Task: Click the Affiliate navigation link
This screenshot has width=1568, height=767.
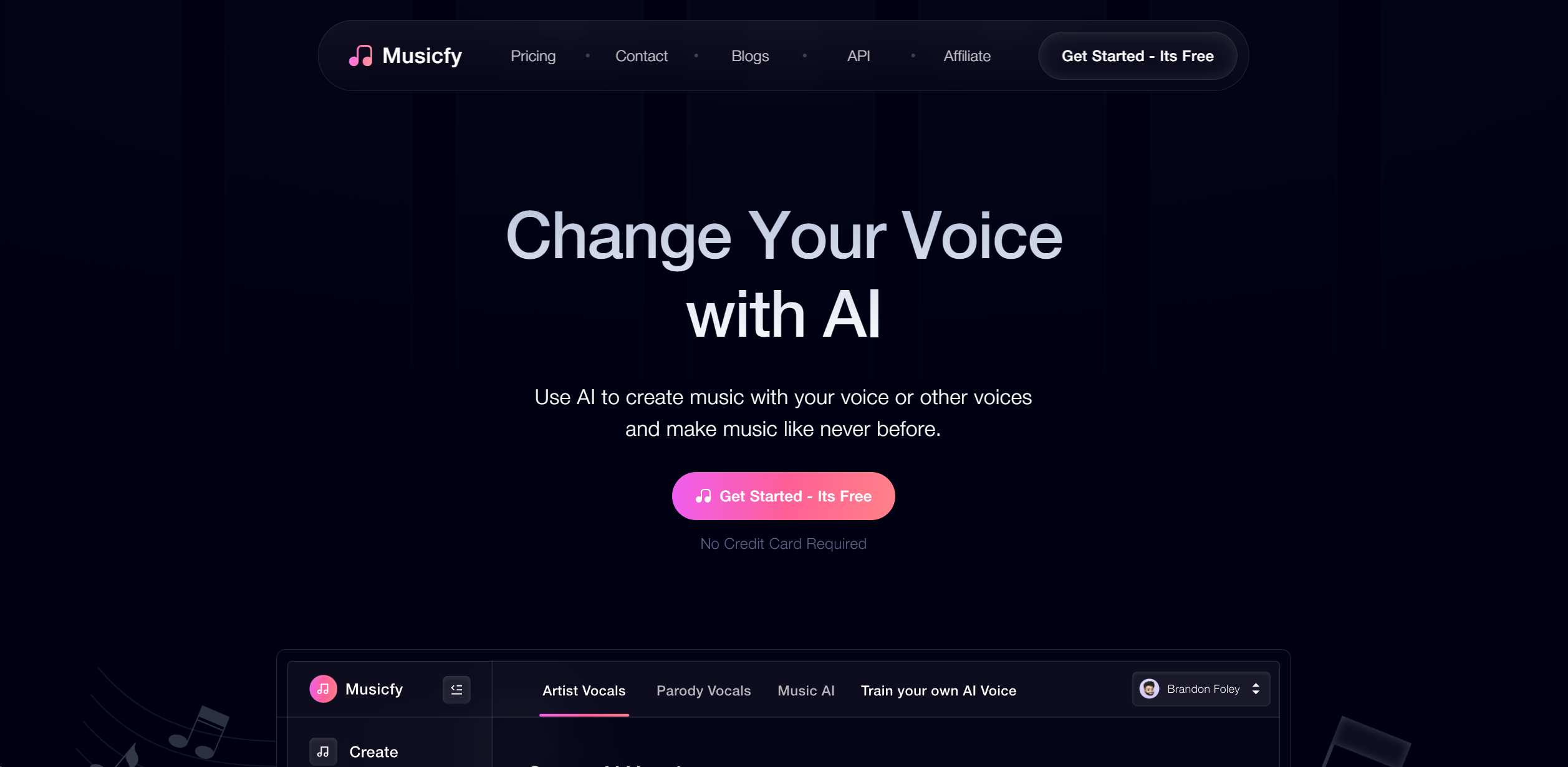Action: coord(966,56)
